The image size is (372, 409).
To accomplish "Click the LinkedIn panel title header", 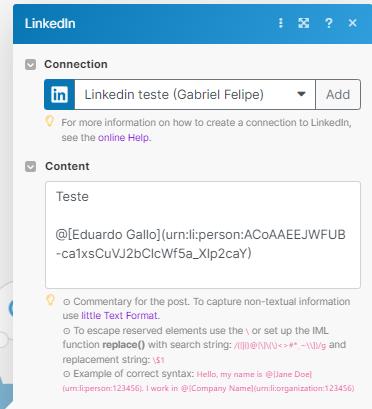I will click(x=50, y=23).
